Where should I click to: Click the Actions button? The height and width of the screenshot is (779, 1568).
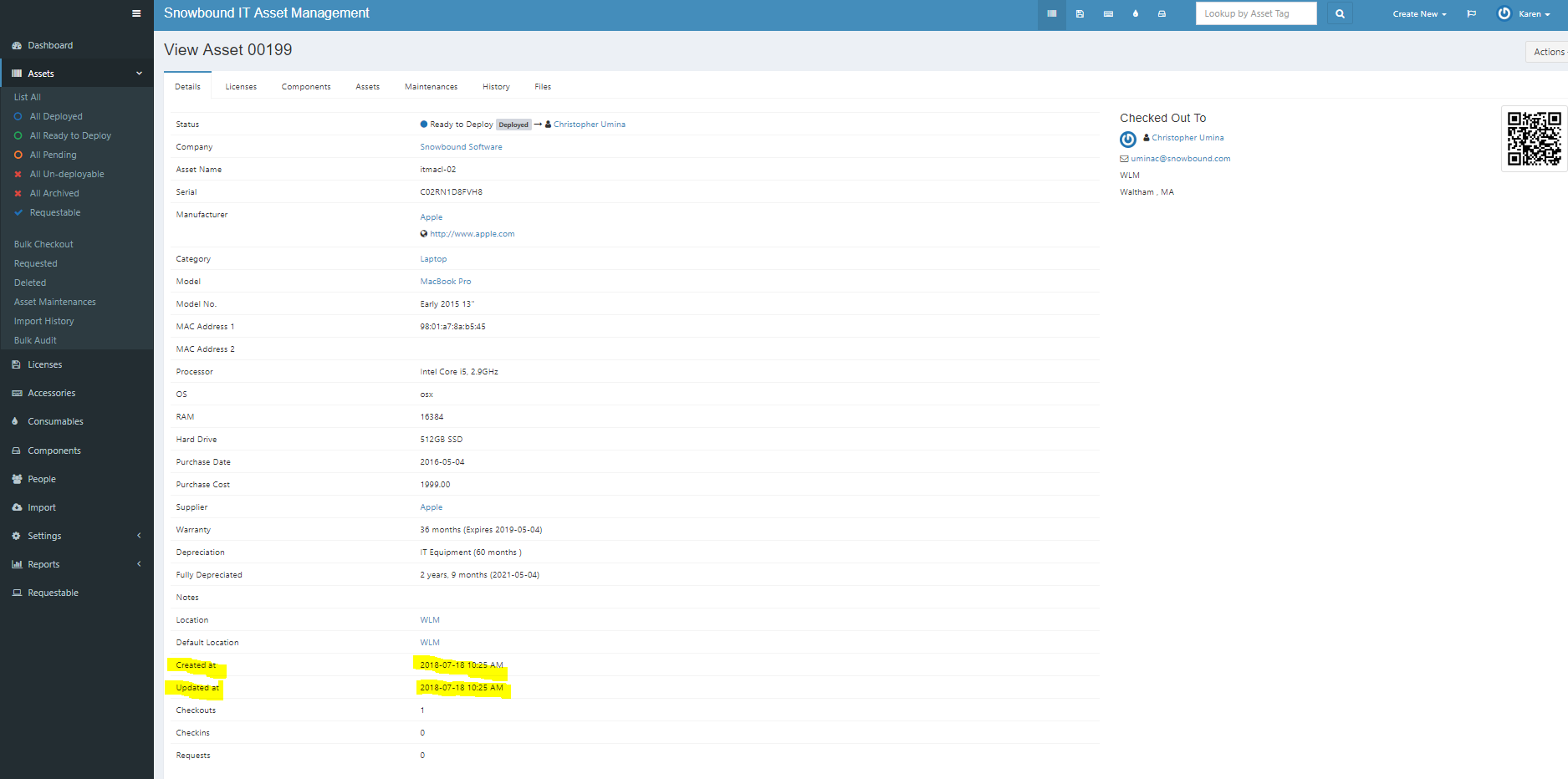1548,51
